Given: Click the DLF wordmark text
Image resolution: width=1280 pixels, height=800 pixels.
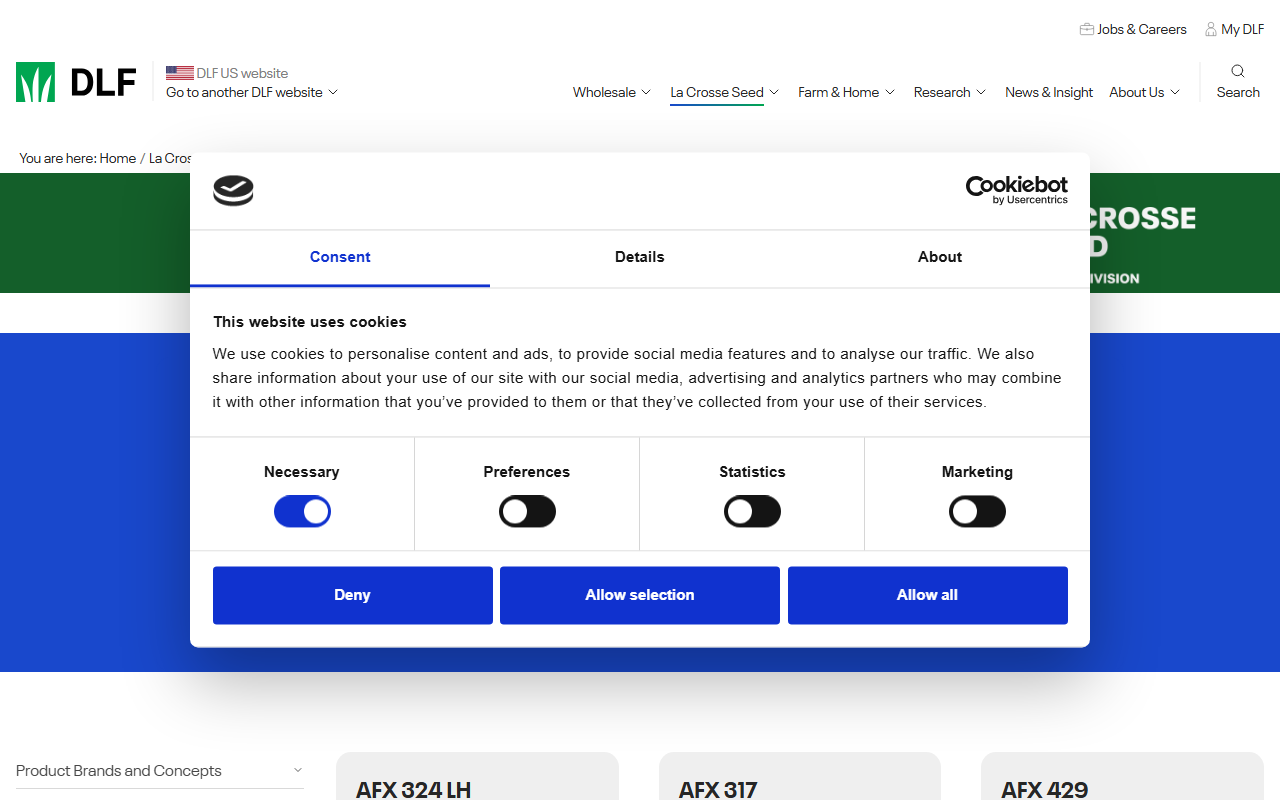Looking at the screenshot, I should (x=103, y=83).
